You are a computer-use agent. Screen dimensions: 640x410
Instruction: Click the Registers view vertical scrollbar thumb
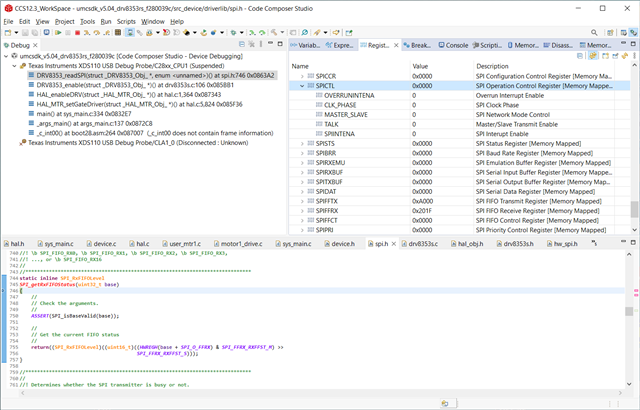[634, 209]
